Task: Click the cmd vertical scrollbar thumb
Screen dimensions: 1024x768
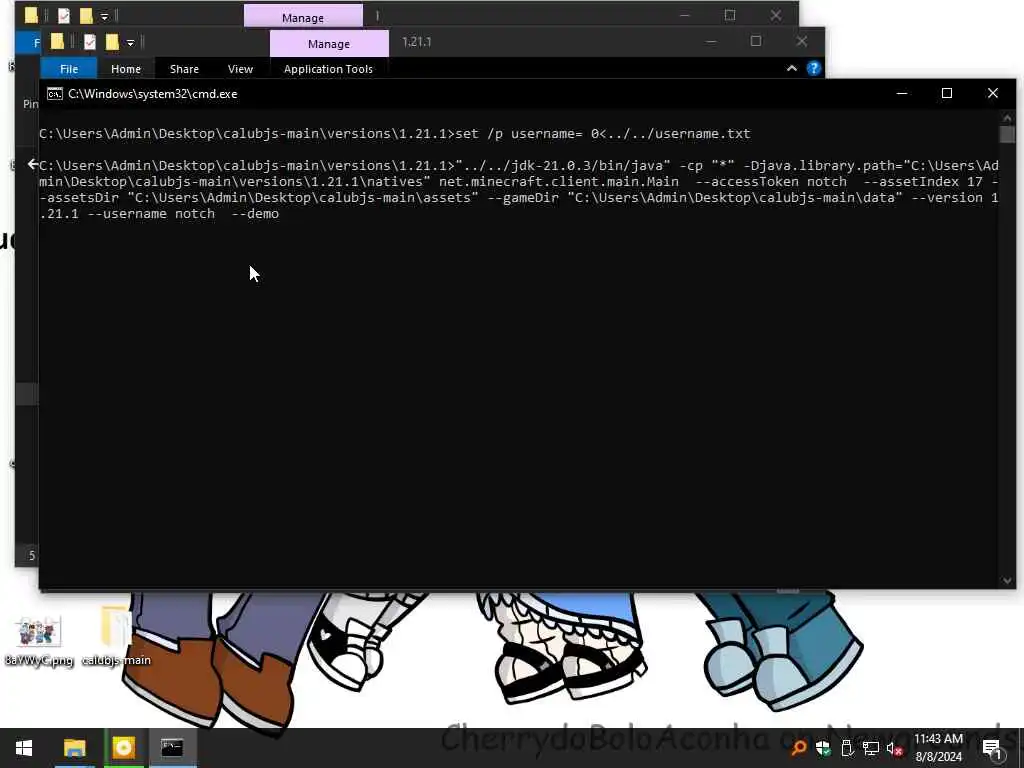Action: click(x=1007, y=135)
